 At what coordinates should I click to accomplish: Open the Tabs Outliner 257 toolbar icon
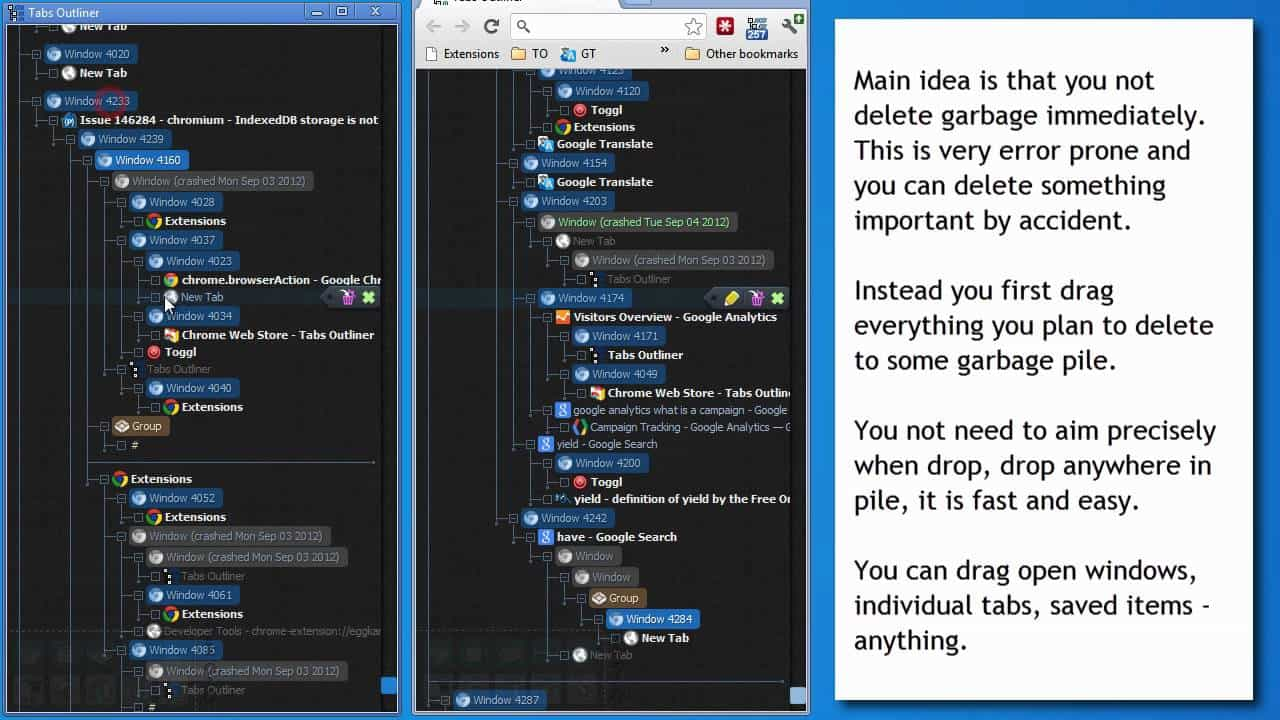[757, 27]
